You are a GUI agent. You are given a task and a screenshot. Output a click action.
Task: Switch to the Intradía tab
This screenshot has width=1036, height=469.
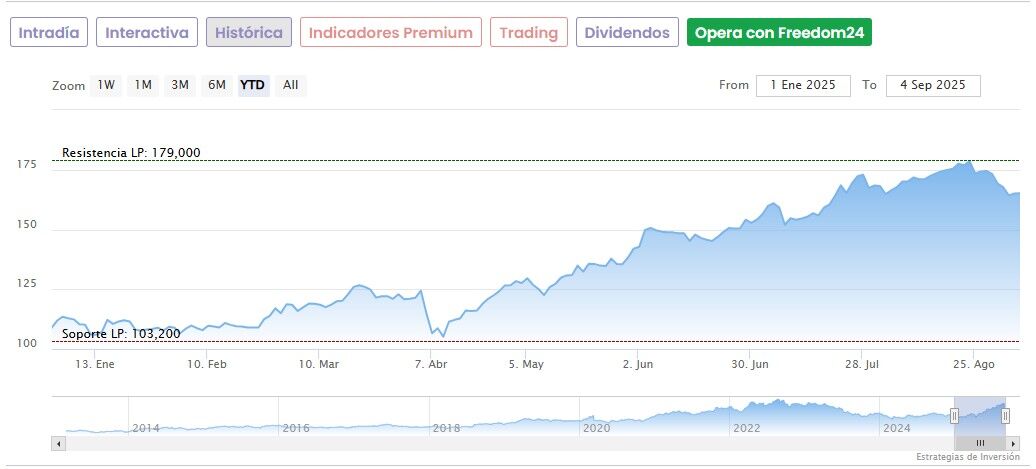[x=49, y=32]
